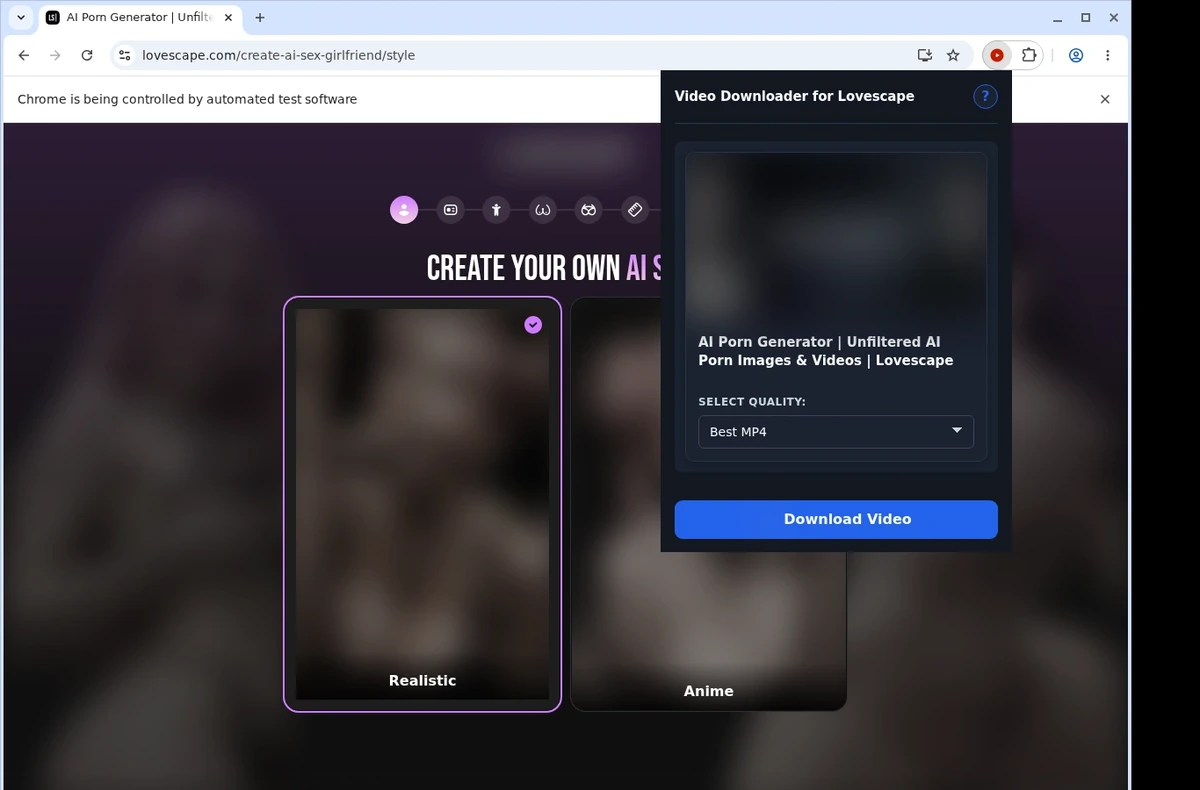Select the glasses step icon

(x=589, y=210)
